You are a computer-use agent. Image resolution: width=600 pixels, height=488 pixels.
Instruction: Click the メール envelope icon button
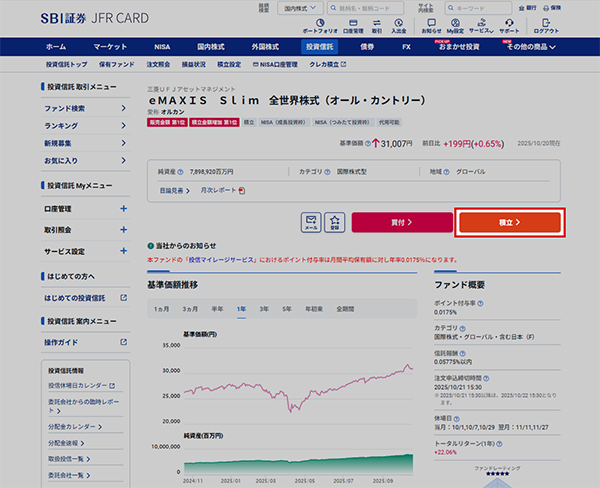tap(311, 222)
